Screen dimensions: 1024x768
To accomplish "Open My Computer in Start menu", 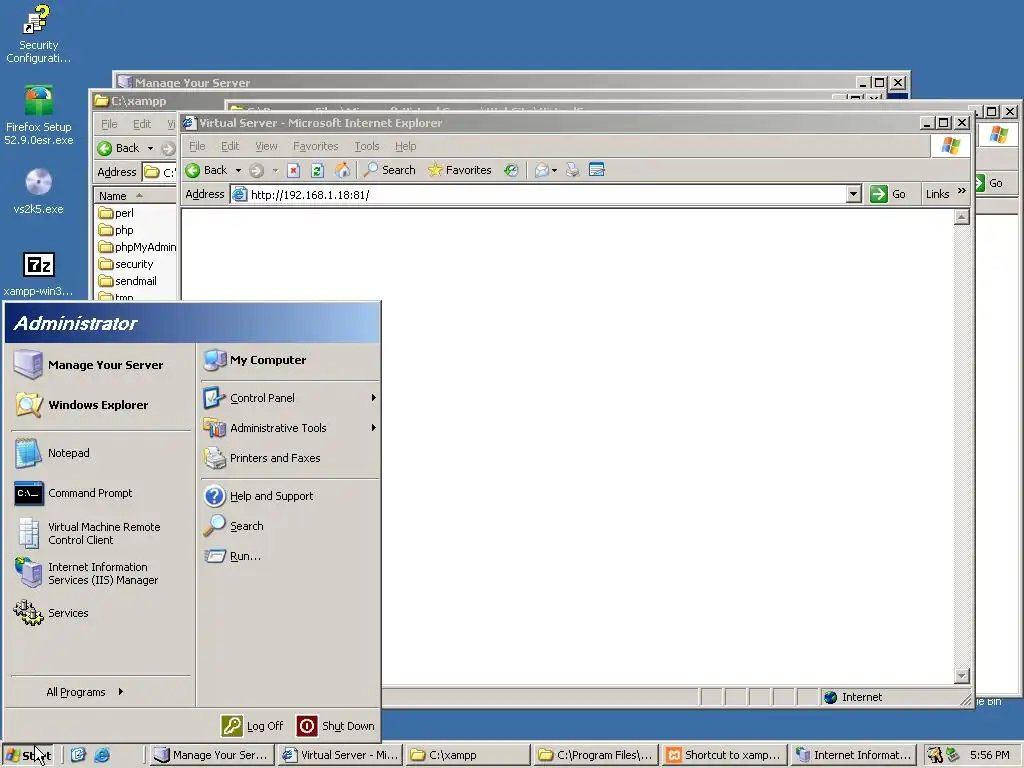I will coord(289,360).
